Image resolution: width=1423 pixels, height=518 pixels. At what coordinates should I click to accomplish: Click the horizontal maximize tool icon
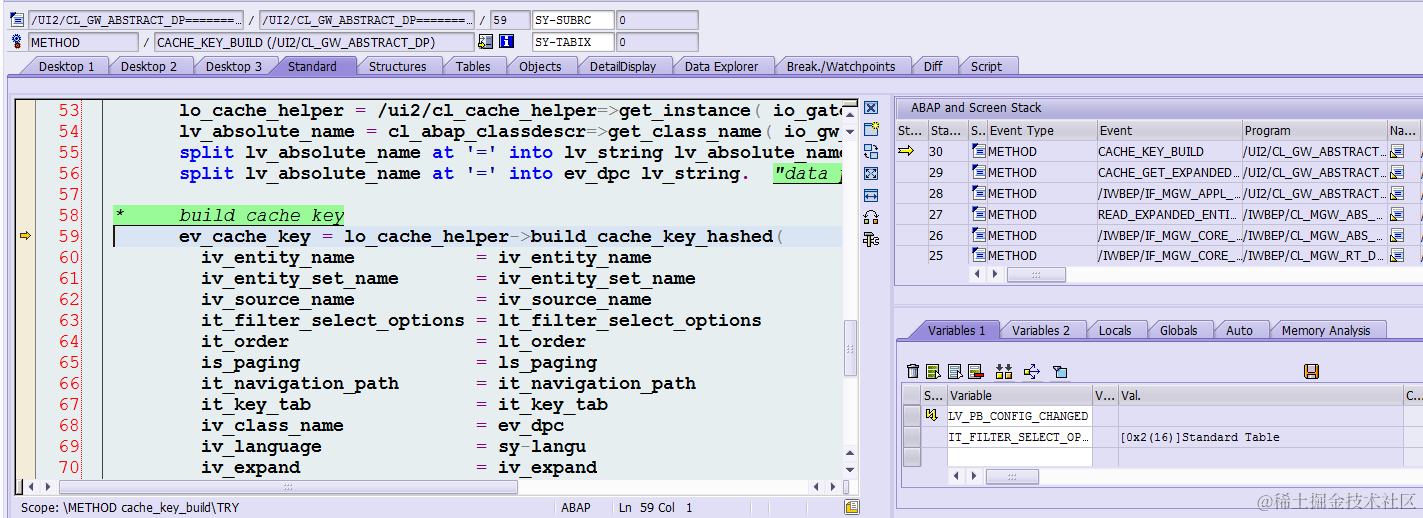(x=870, y=195)
